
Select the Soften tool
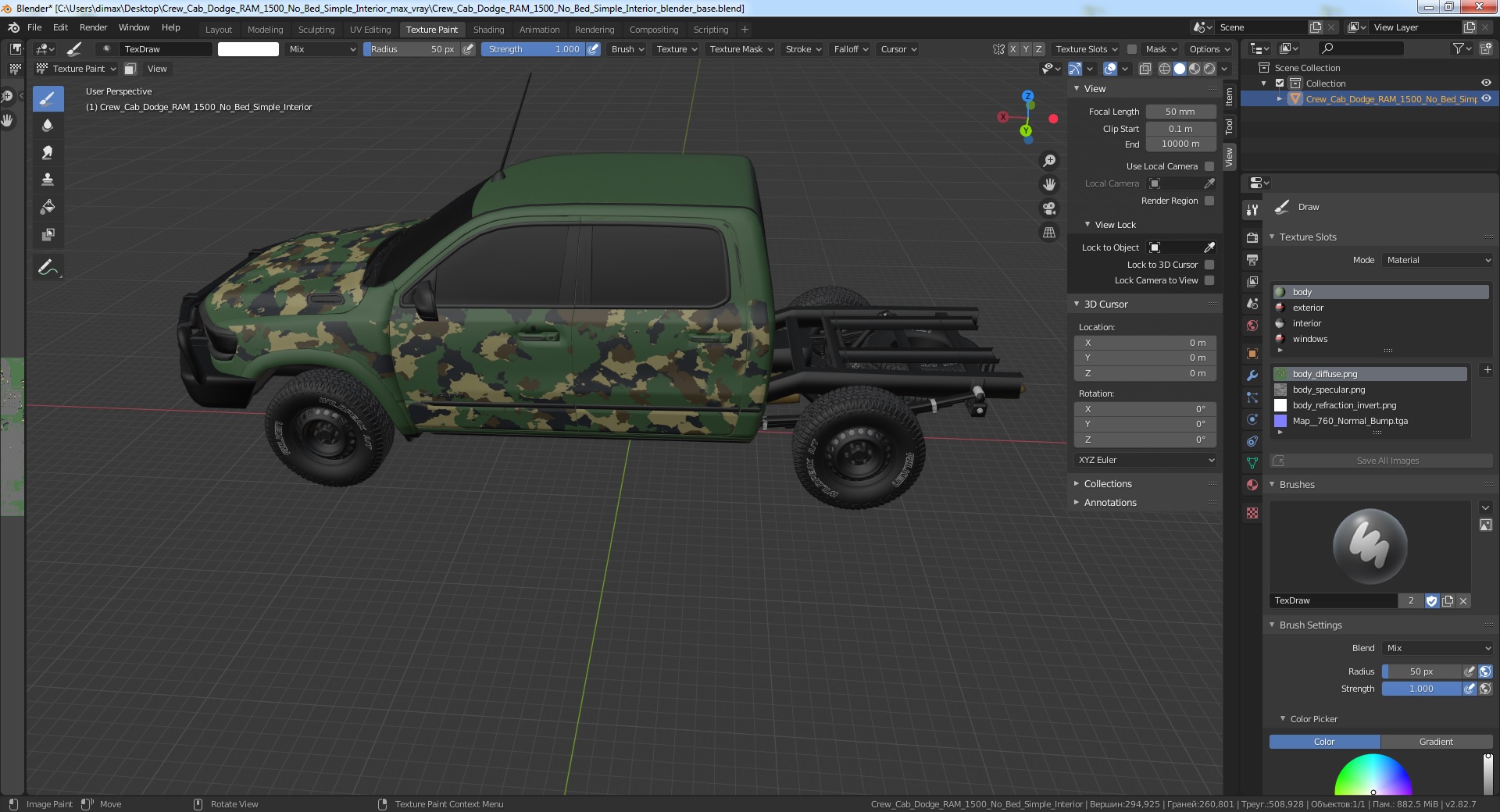48,126
